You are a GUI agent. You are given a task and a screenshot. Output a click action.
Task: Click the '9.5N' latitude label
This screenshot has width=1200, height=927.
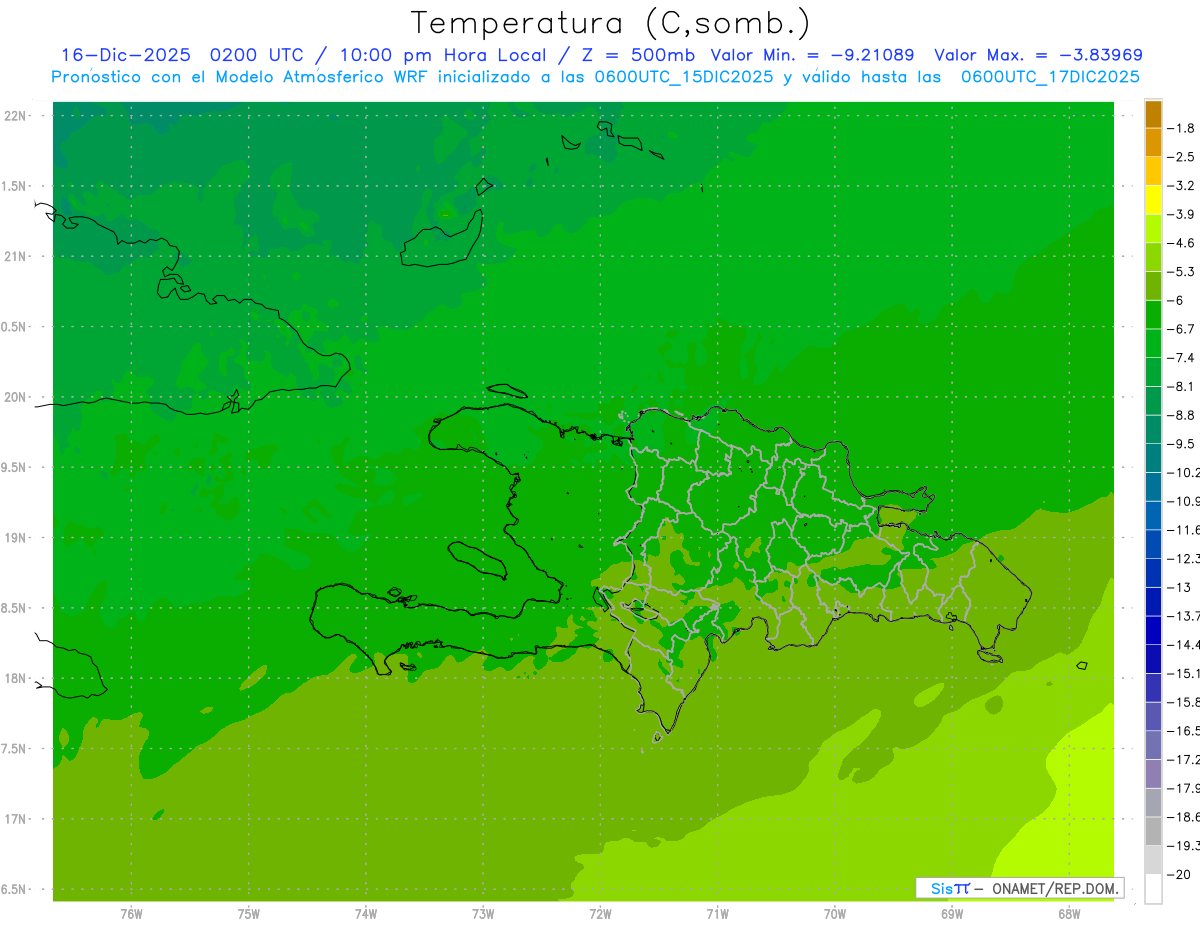coord(15,467)
